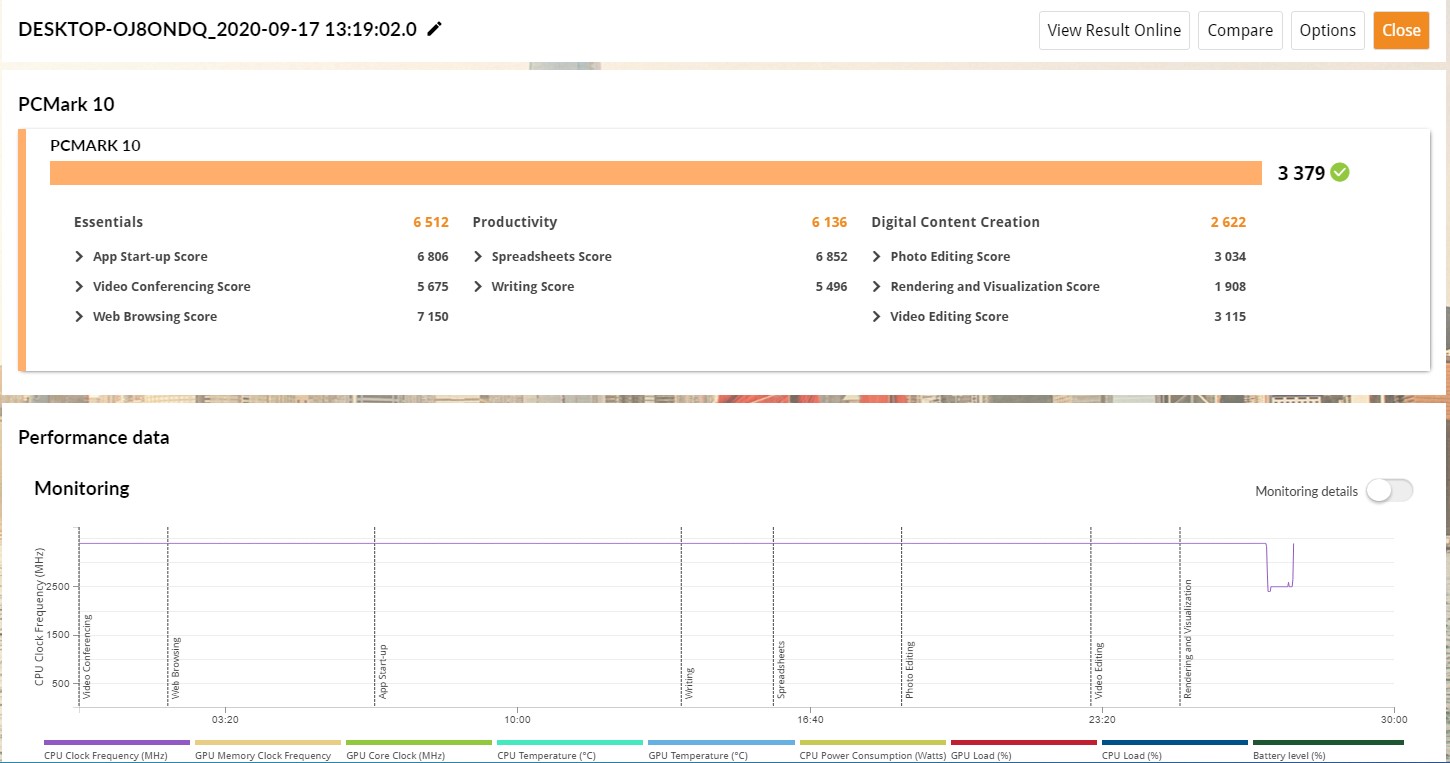Expand the Web Browsing Score chevron
The image size is (1450, 763).
pos(79,317)
